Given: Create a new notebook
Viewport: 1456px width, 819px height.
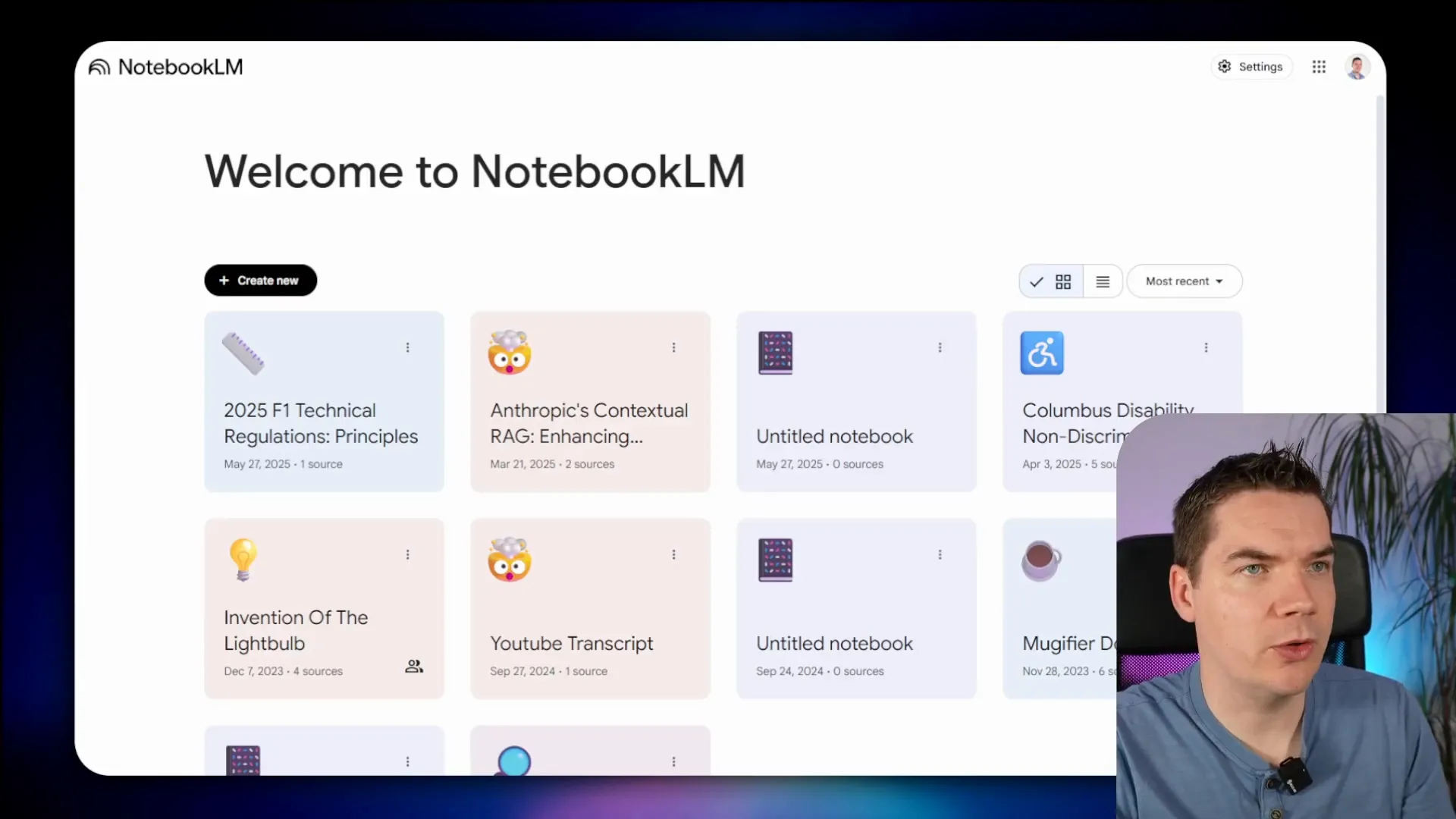Looking at the screenshot, I should (260, 281).
